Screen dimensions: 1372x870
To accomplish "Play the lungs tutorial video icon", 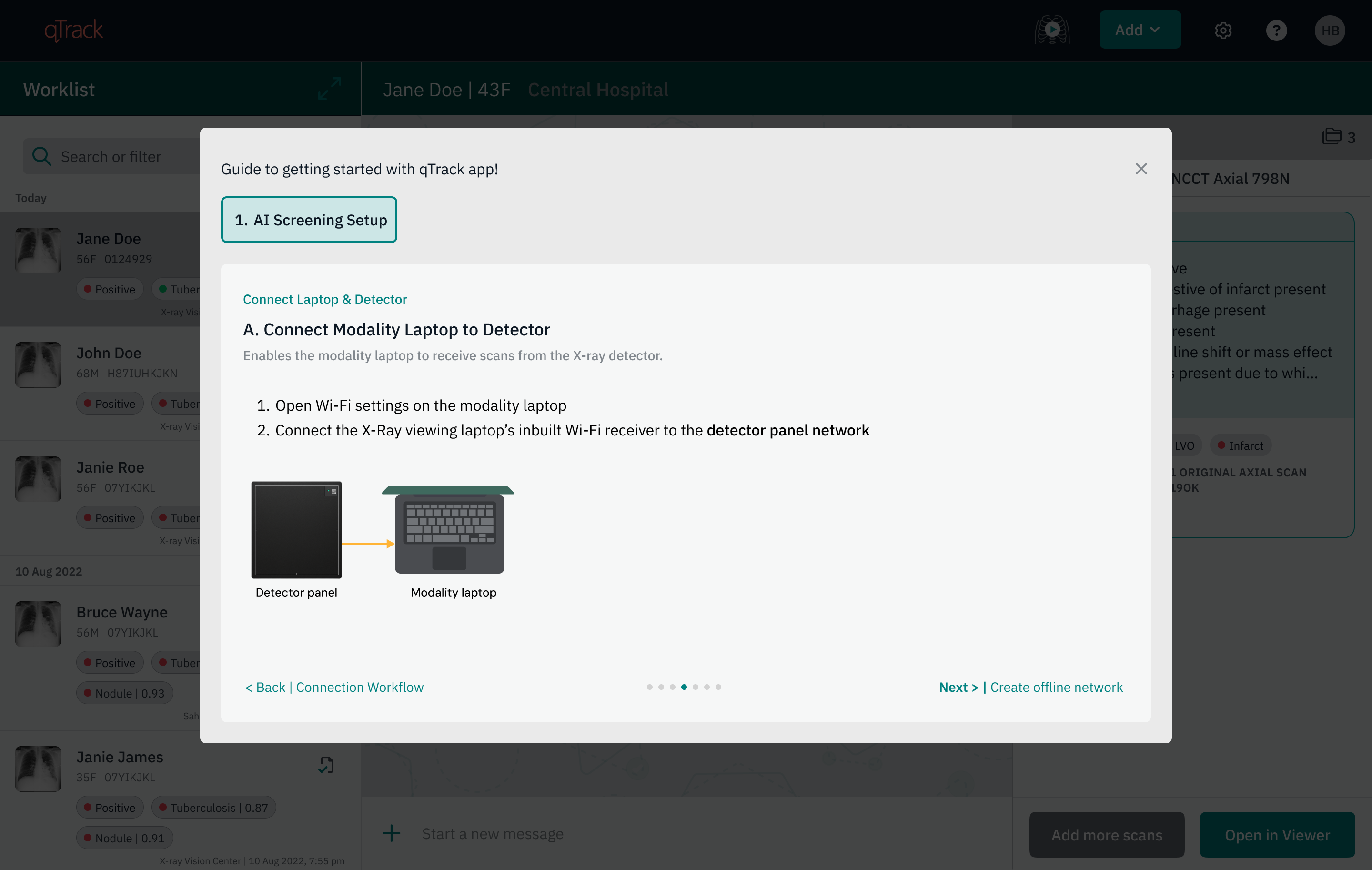I will pyautogui.click(x=1052, y=30).
